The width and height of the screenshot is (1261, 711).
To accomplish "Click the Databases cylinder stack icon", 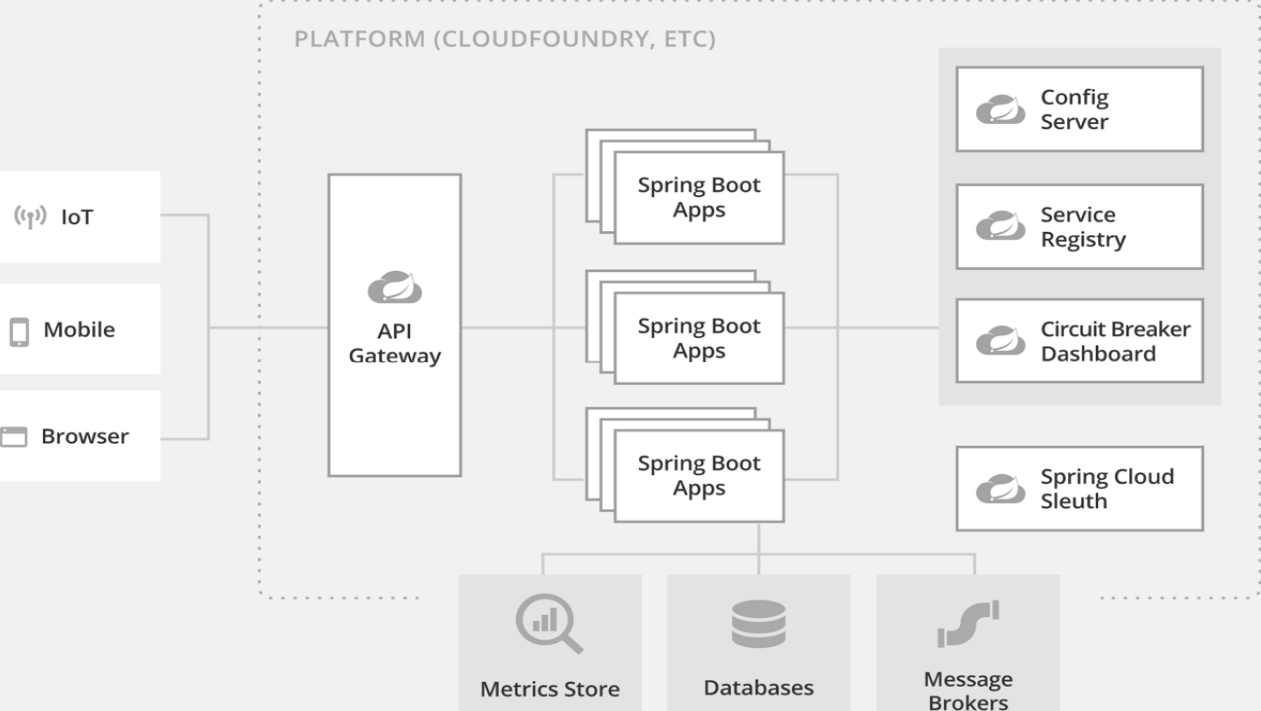I will (x=758, y=623).
